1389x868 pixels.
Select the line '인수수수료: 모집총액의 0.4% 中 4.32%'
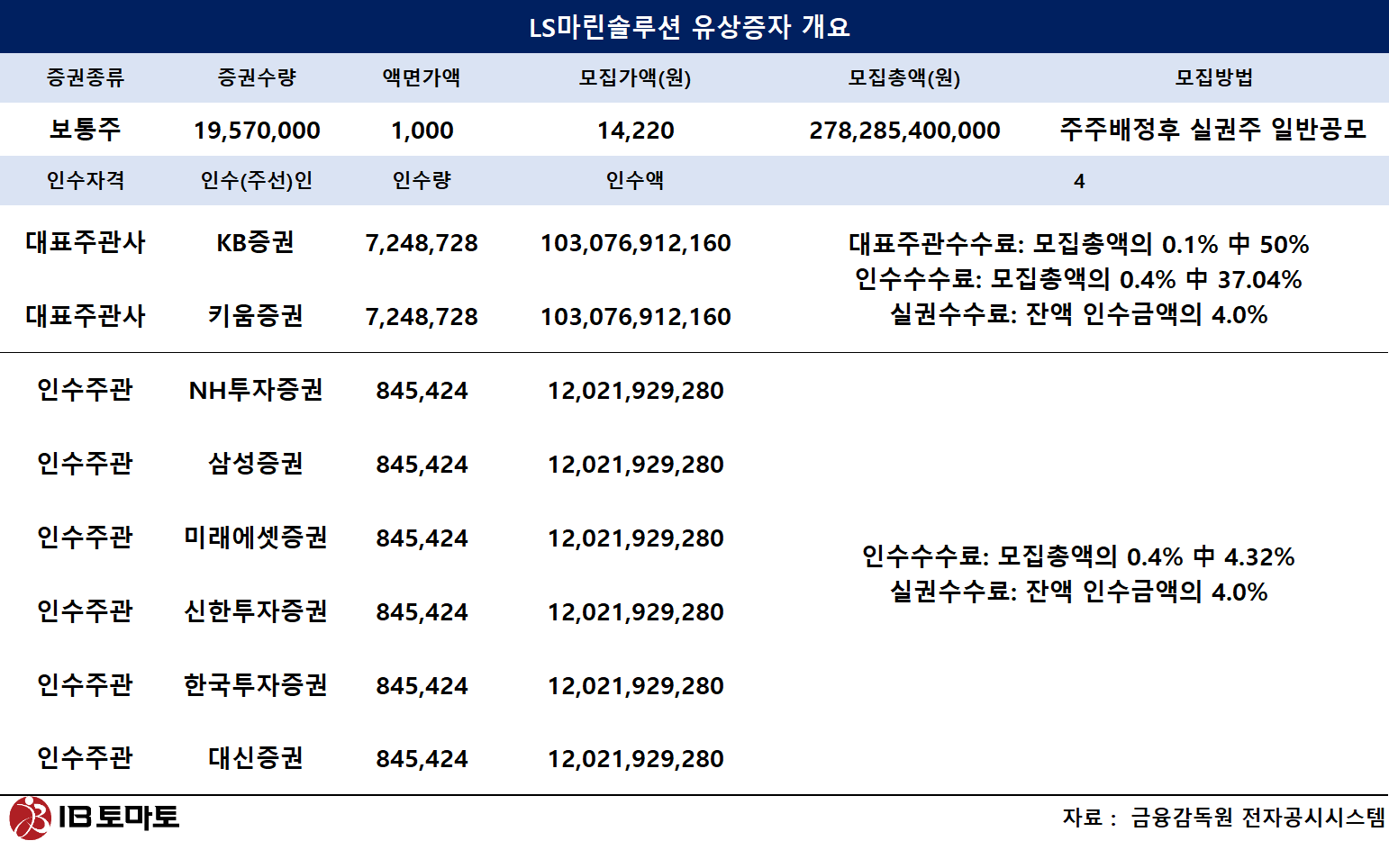1078,556
